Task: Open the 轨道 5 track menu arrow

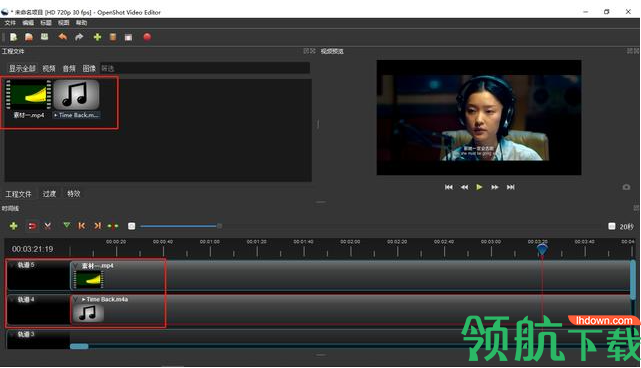Action: (13, 265)
